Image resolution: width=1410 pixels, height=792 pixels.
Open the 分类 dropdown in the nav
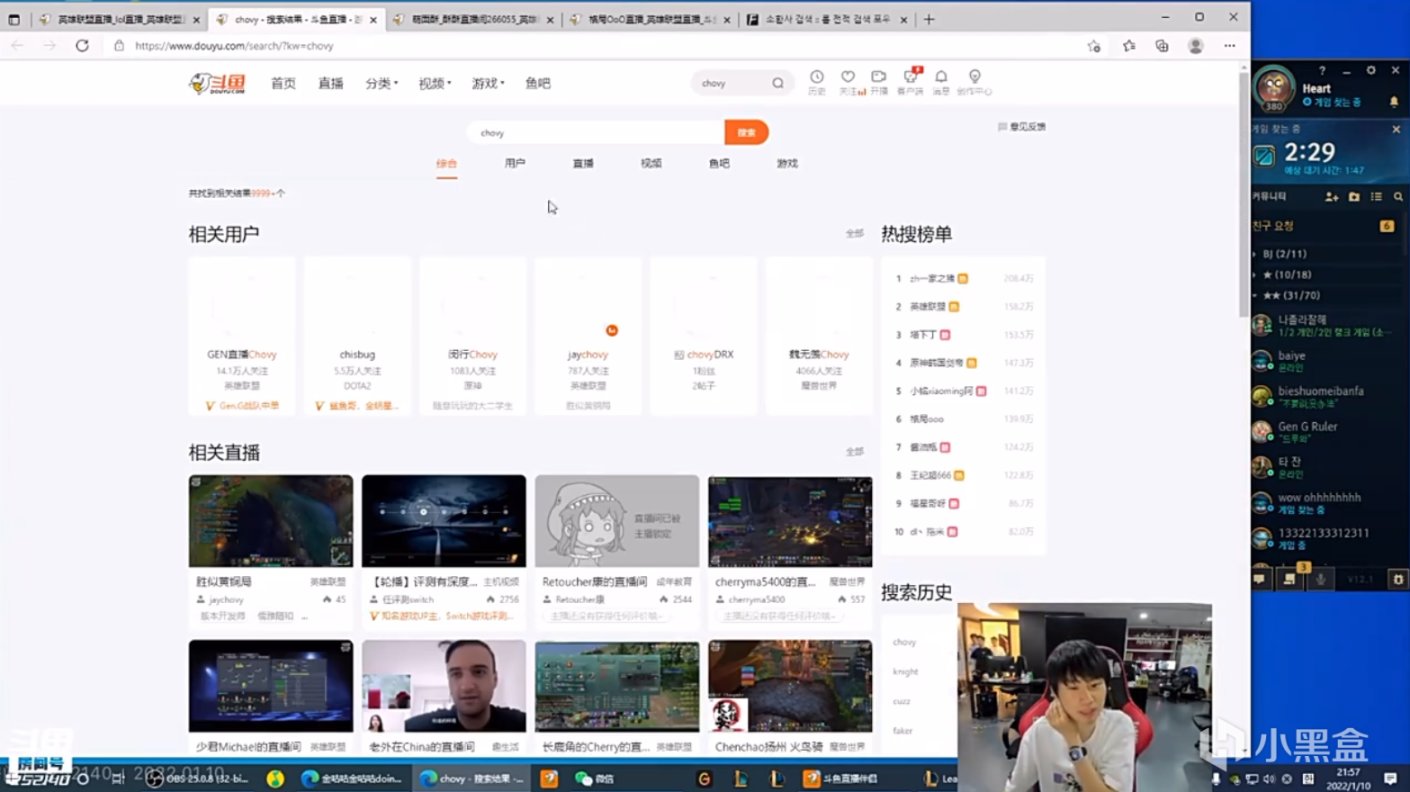[381, 83]
